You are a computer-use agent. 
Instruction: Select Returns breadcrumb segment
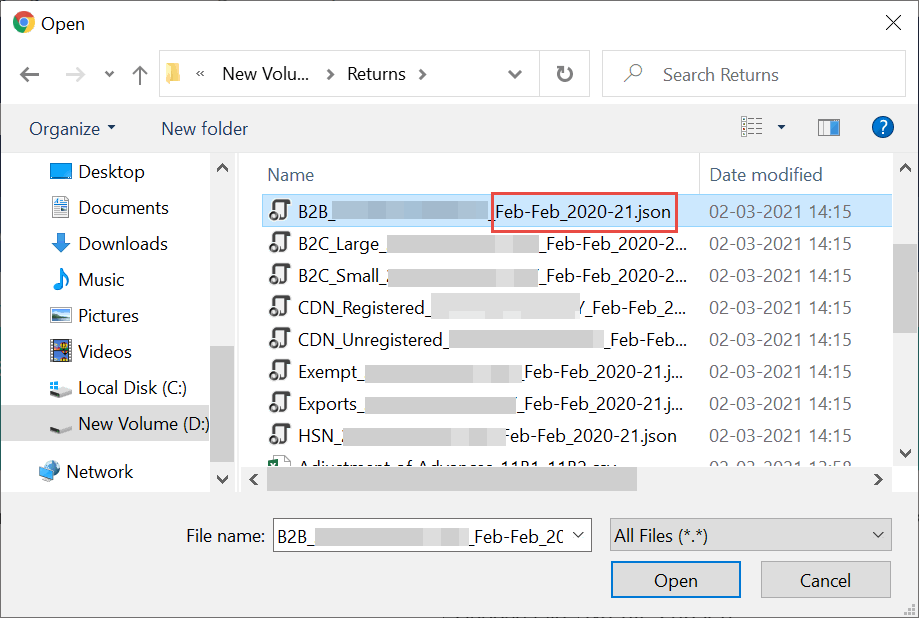coord(376,74)
